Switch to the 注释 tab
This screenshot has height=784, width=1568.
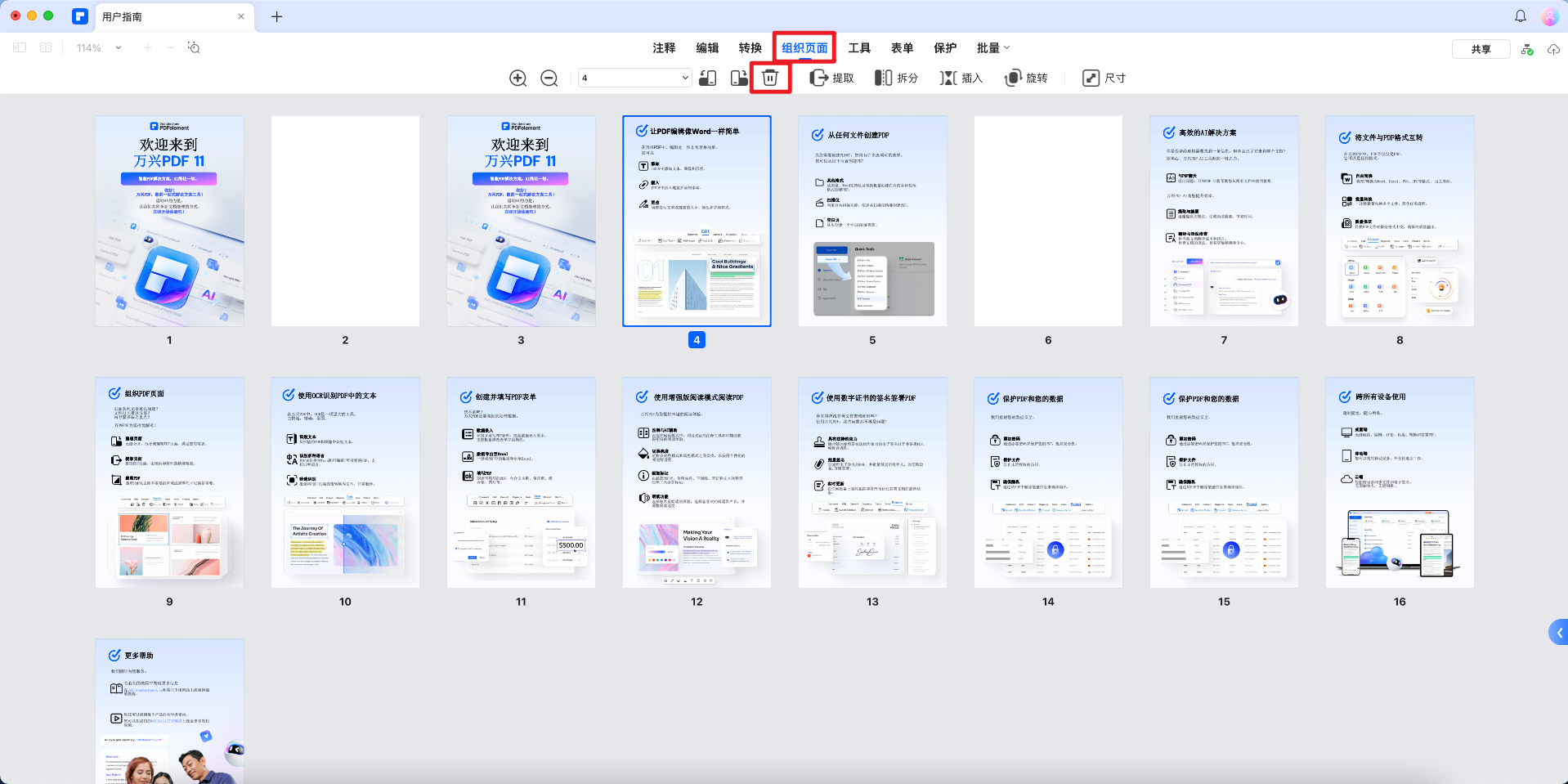pyautogui.click(x=663, y=47)
